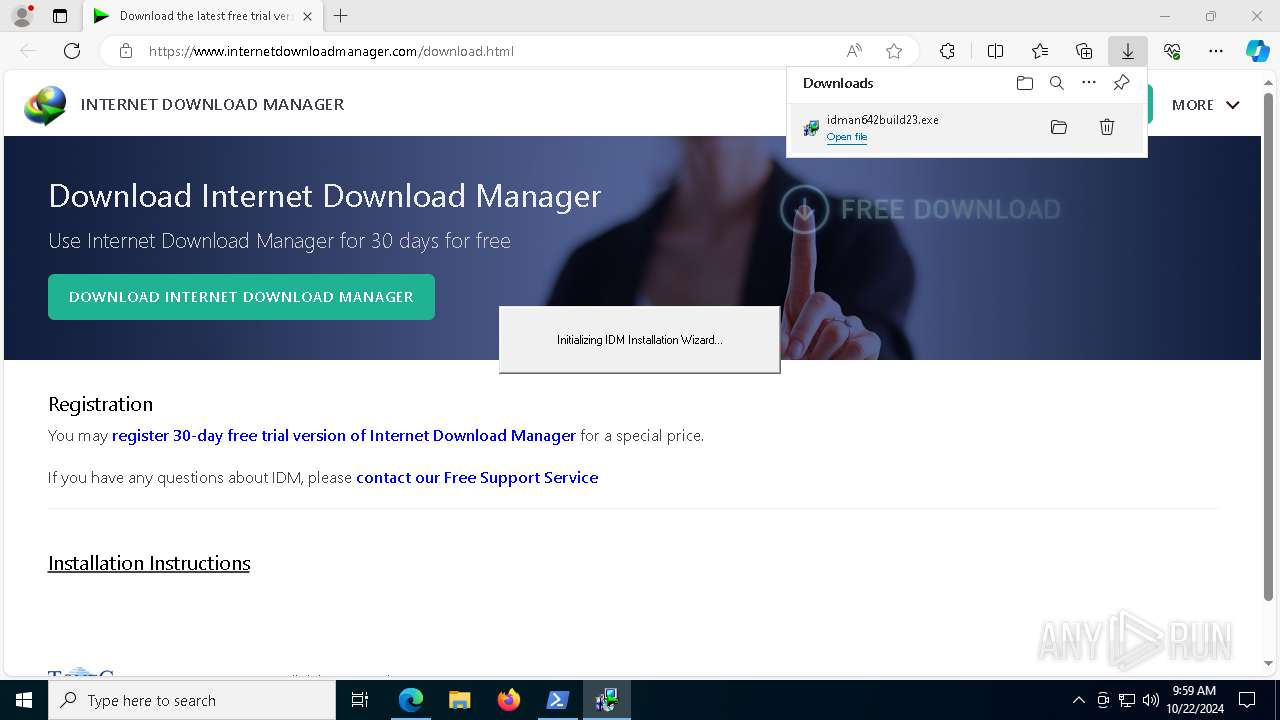Pin the Downloads panel

pos(1121,83)
